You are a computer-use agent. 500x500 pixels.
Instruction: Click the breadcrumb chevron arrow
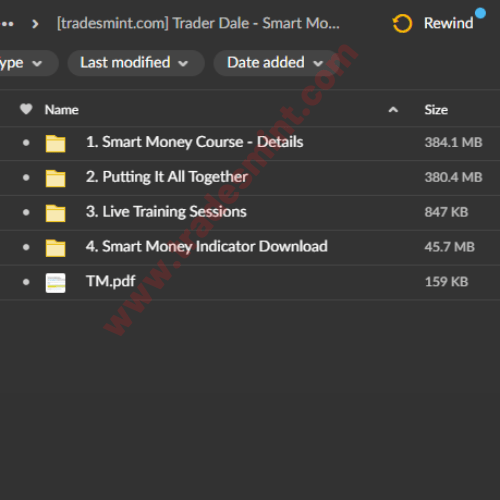tap(35, 24)
